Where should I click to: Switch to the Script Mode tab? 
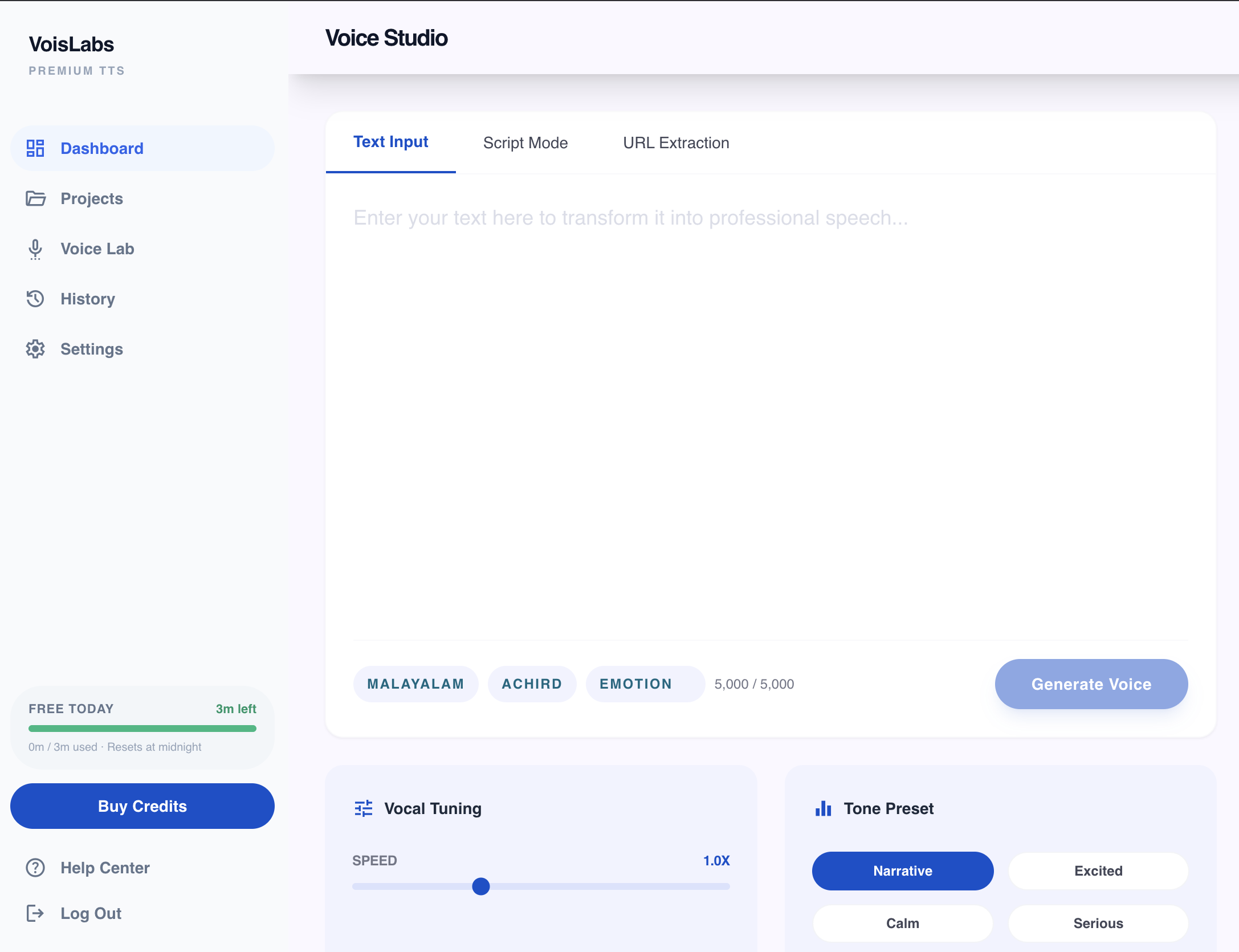(525, 143)
